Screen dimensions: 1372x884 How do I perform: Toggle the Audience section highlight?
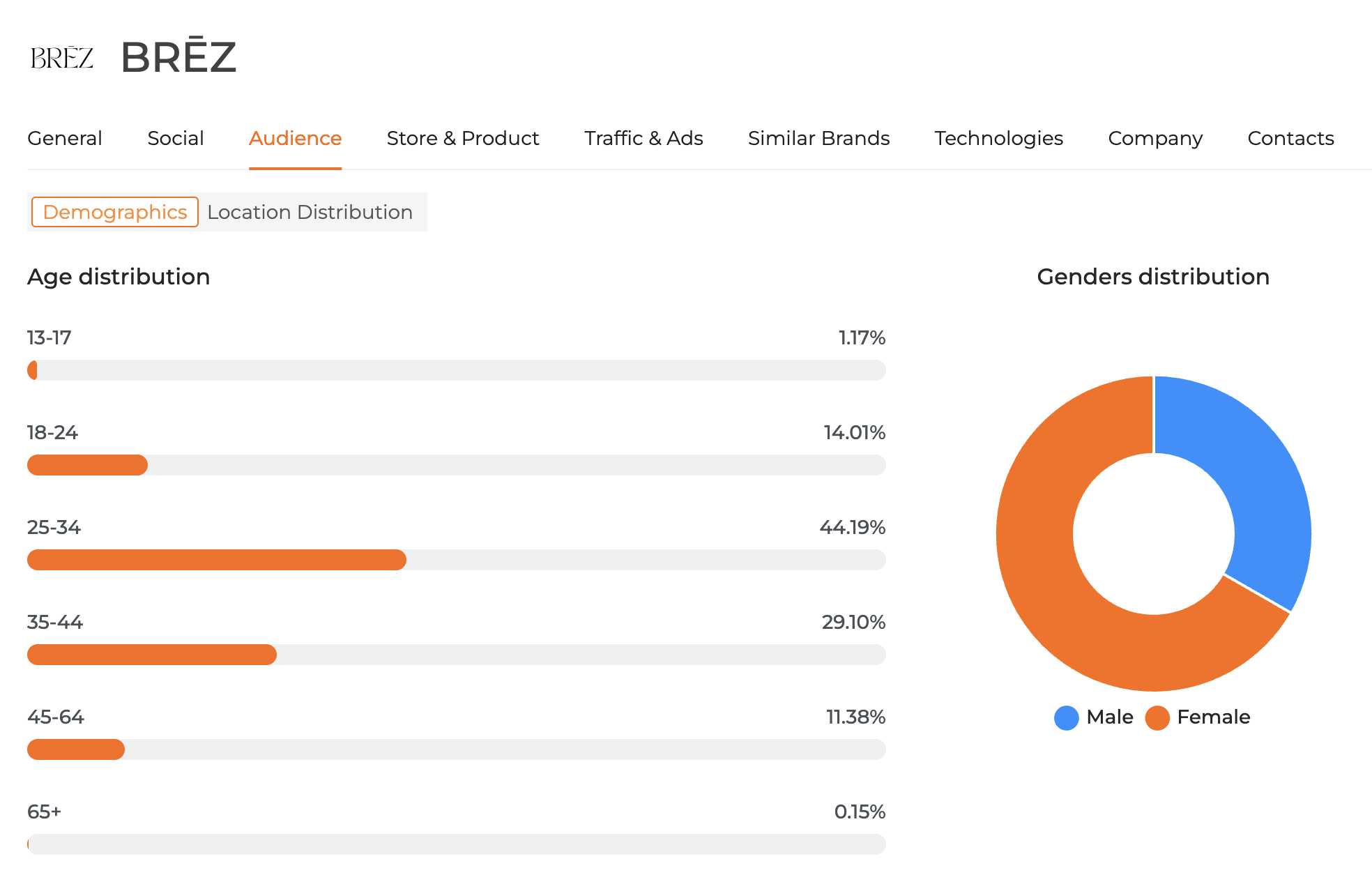click(295, 138)
